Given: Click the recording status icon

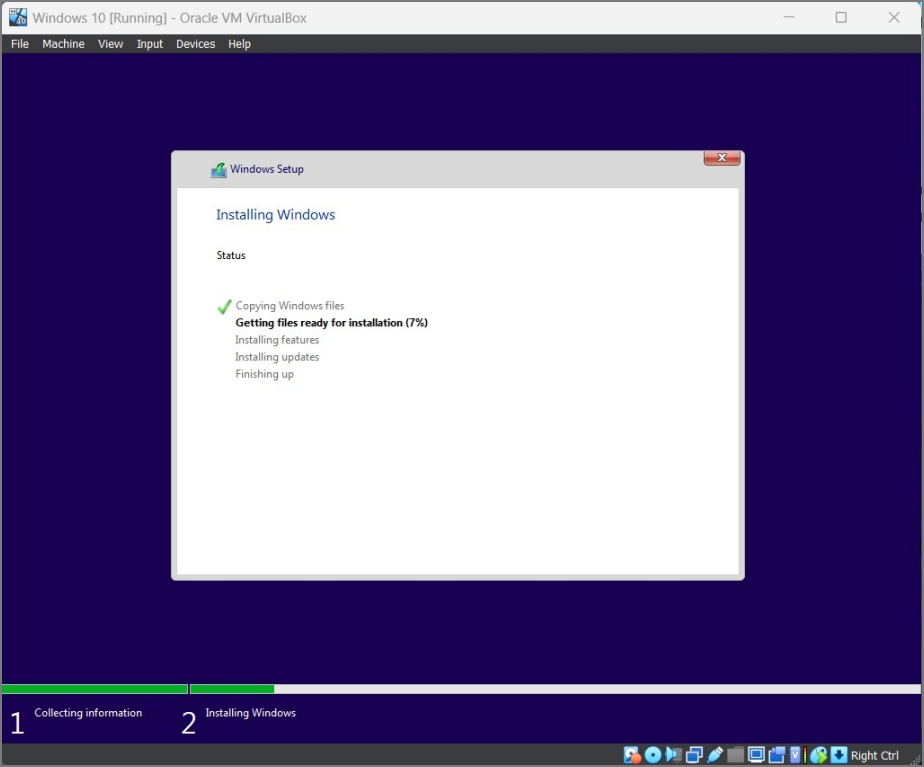Looking at the screenshot, I should click(x=777, y=755).
